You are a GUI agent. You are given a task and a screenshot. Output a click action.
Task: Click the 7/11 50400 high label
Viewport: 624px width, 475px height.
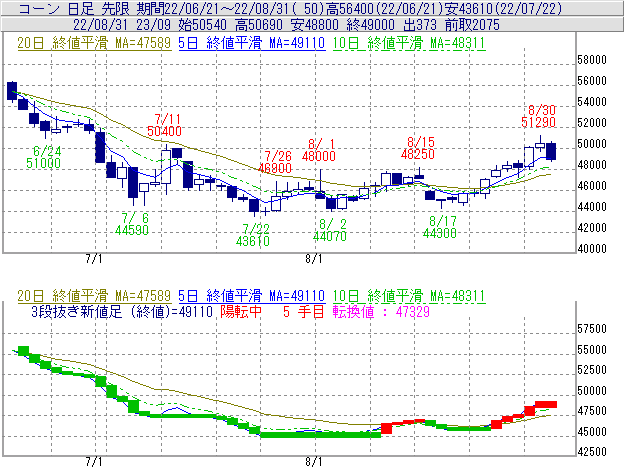point(164,125)
